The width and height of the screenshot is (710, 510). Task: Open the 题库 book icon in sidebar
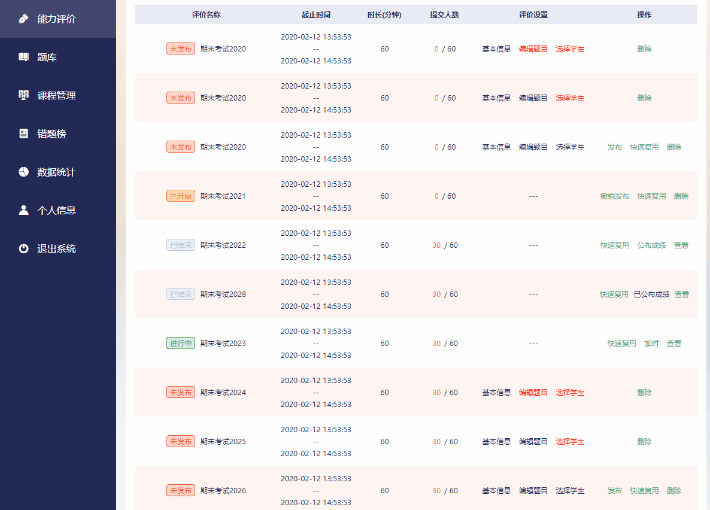click(x=24, y=57)
